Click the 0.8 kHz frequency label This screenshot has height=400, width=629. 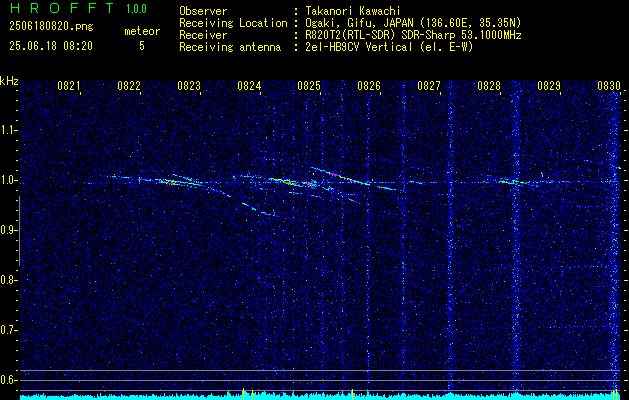pyautogui.click(x=7, y=280)
